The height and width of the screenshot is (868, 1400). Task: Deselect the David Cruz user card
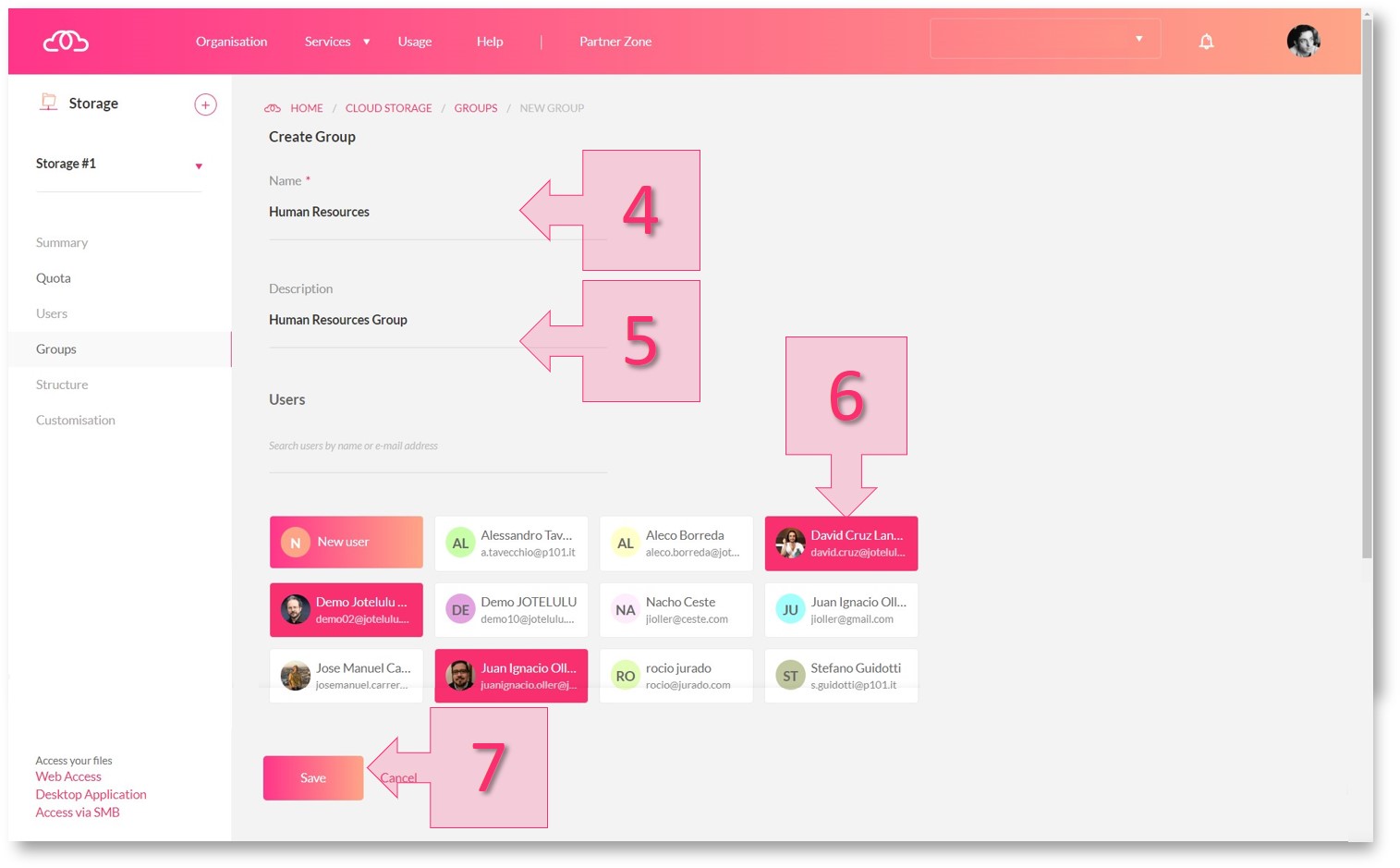click(841, 544)
